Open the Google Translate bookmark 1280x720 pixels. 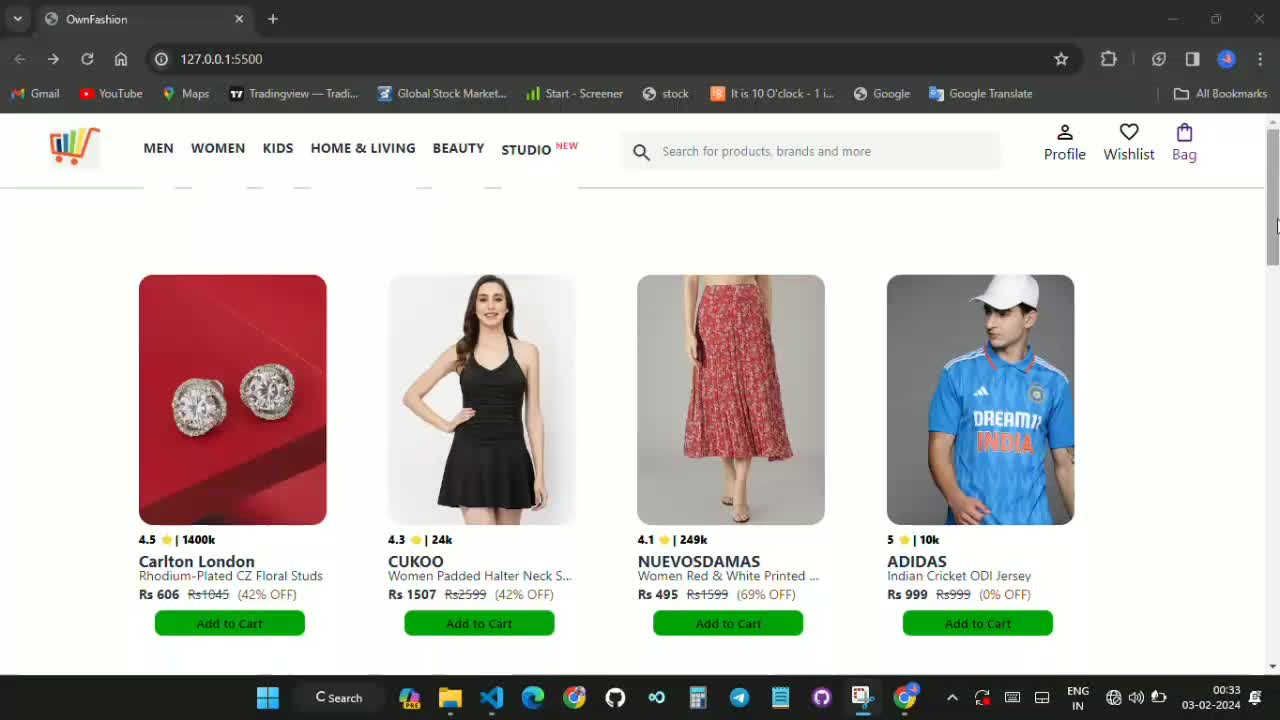[980, 94]
